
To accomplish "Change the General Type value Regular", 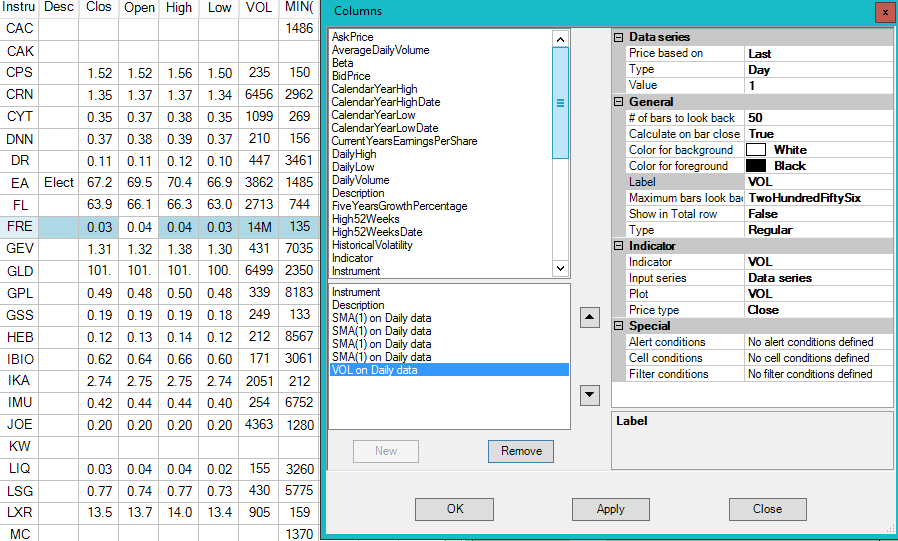I will click(818, 230).
